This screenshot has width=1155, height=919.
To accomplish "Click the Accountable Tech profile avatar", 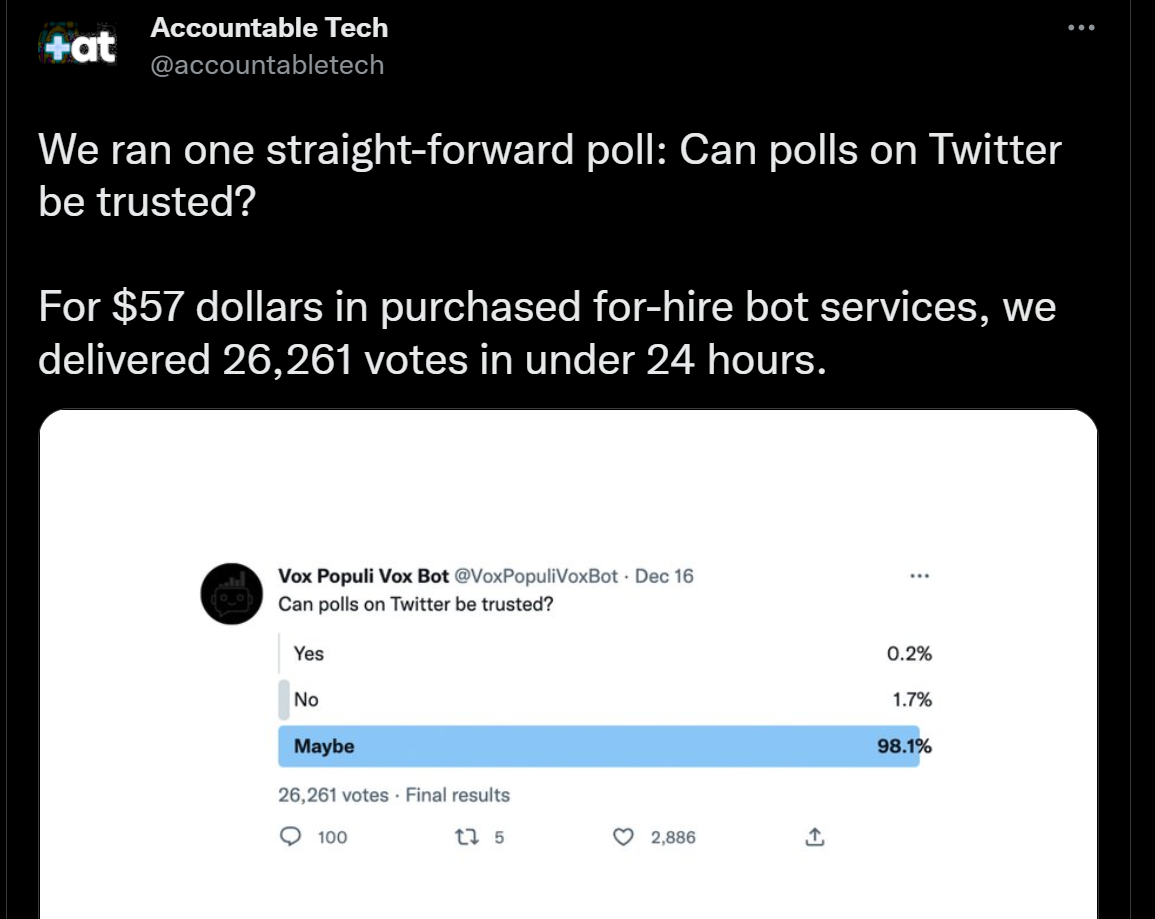I will (76, 46).
